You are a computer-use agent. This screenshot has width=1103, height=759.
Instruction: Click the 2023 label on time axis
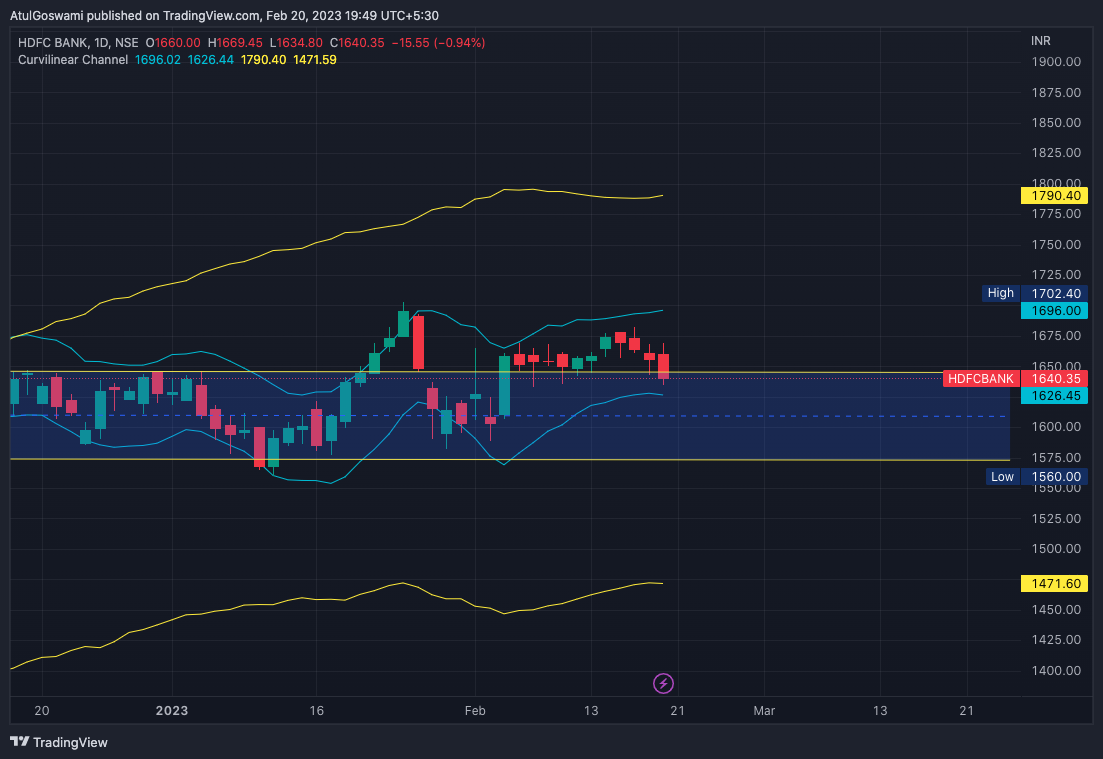pos(172,710)
